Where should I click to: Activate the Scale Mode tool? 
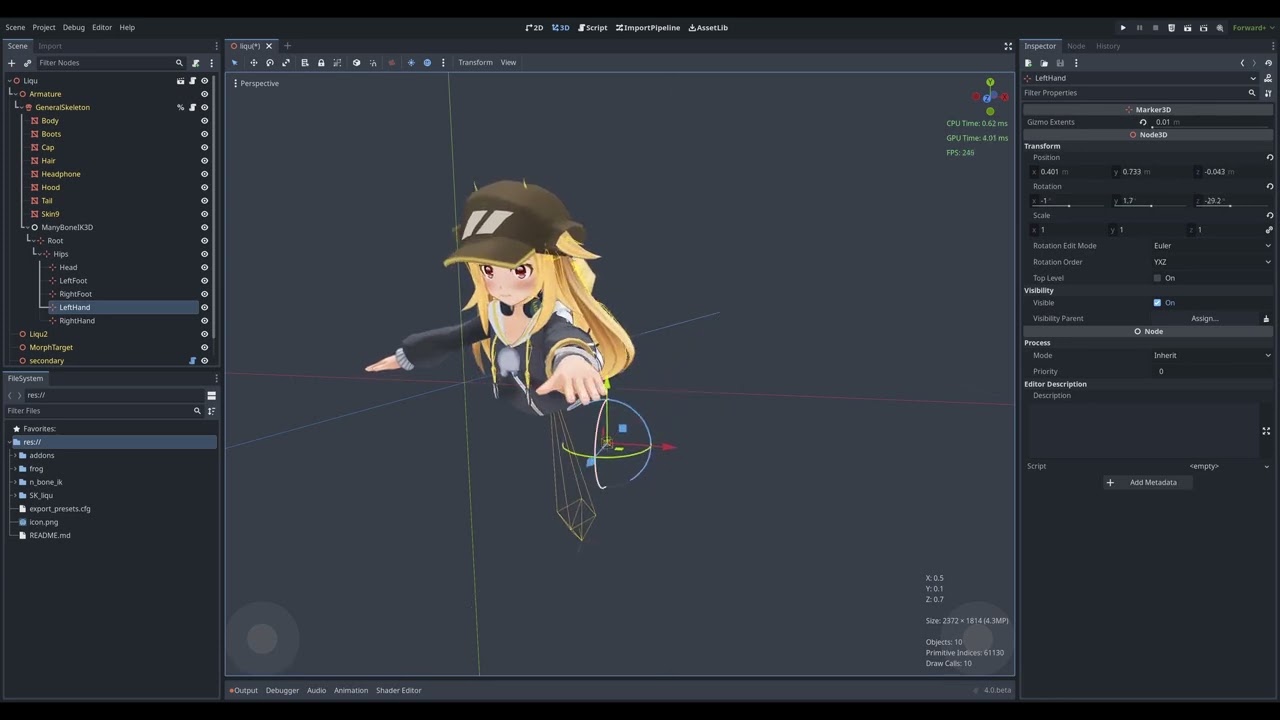[286, 63]
